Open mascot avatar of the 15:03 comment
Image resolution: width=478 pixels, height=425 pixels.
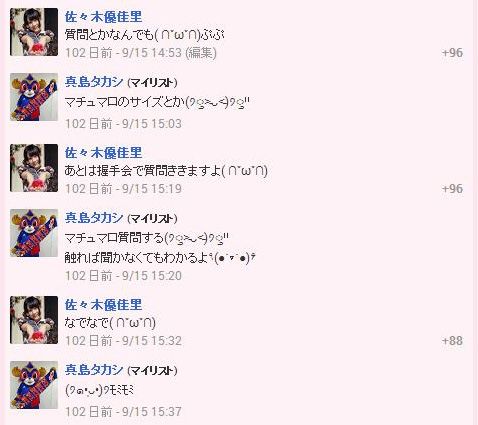(x=34, y=97)
